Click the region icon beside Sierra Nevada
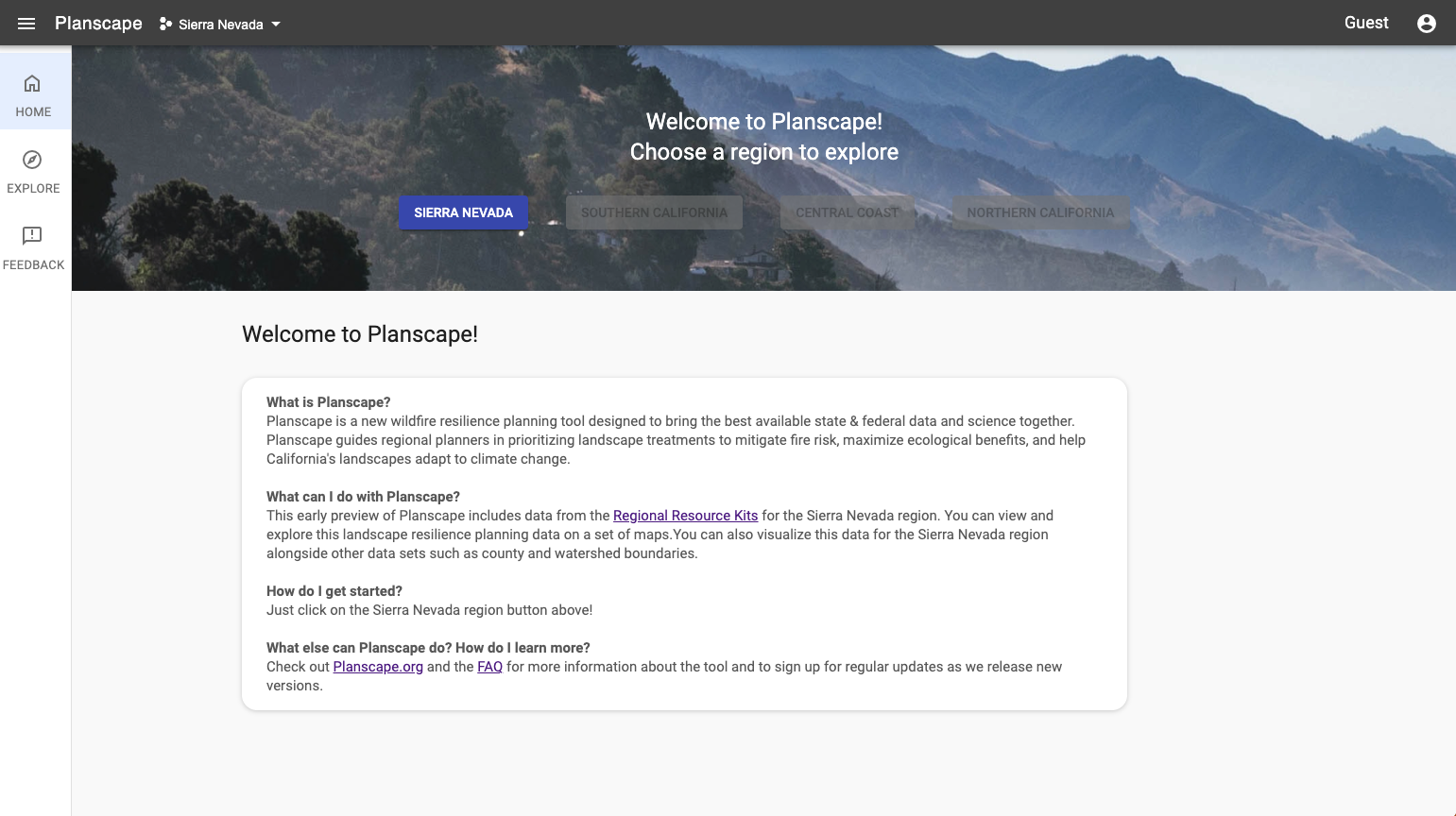 pos(165,24)
